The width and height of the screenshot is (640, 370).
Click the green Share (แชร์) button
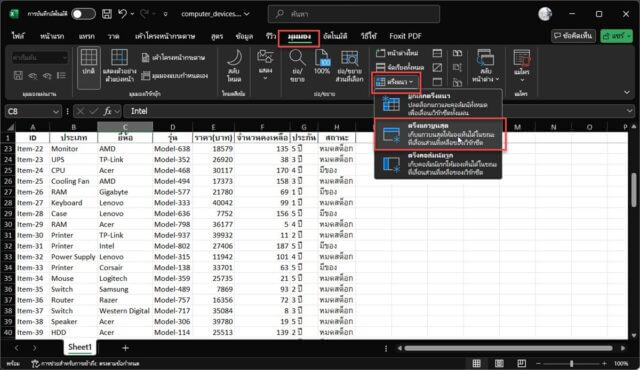(616, 36)
